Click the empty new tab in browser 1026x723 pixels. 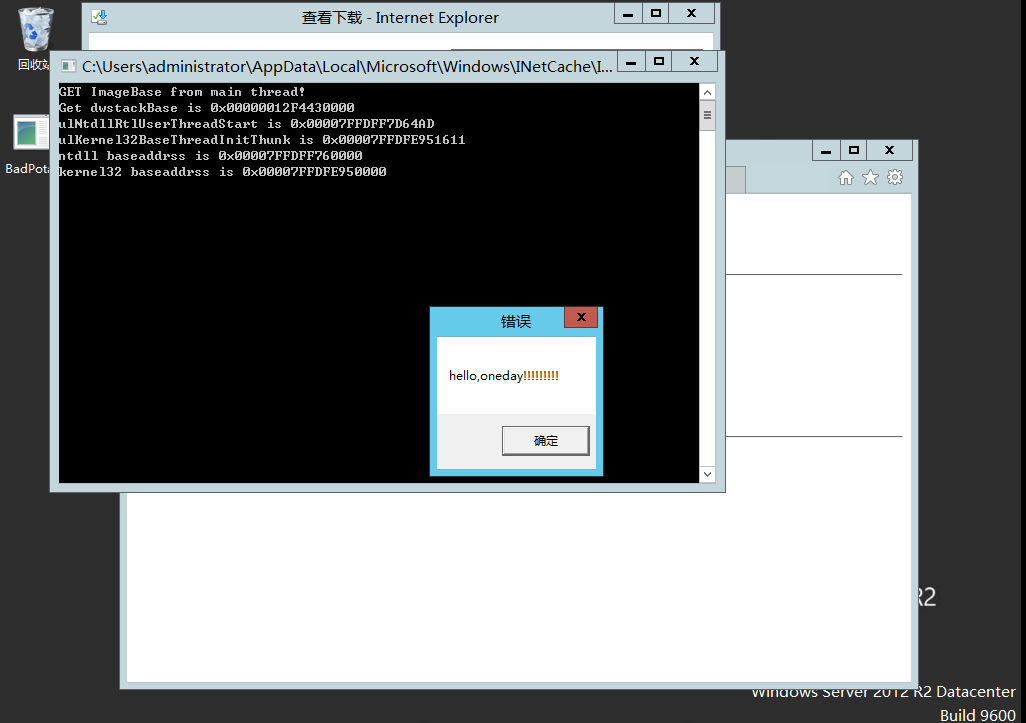[735, 179]
